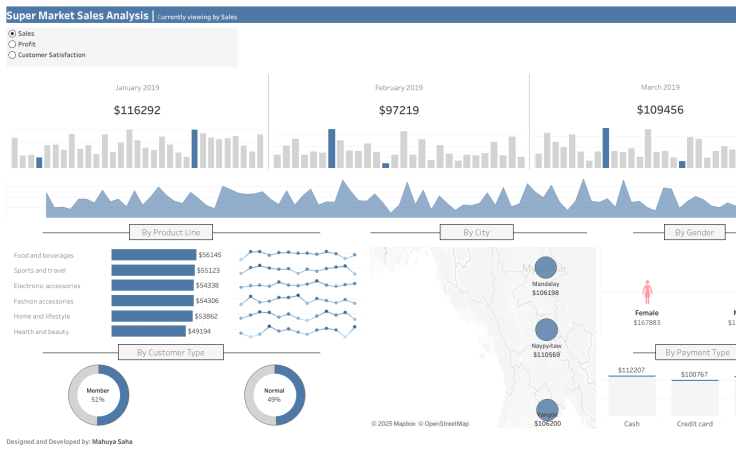Choose Customer Satisfaction radio option
The image size is (736, 454).
coord(12,55)
